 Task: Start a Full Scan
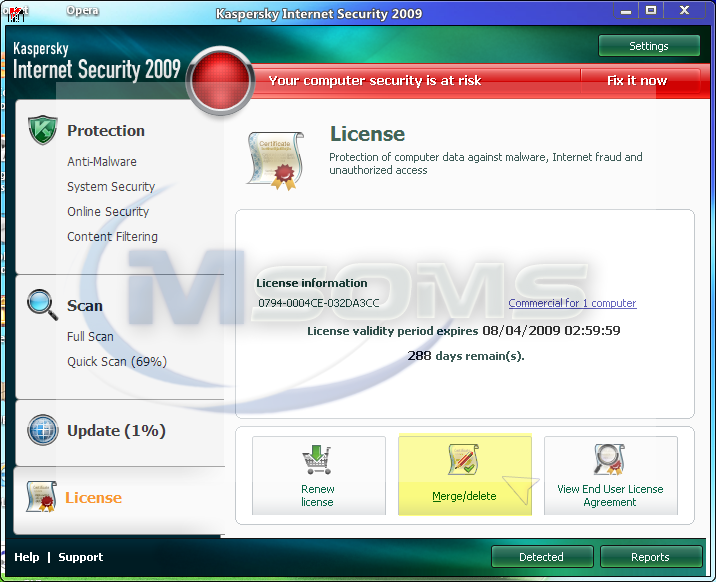[x=90, y=336]
